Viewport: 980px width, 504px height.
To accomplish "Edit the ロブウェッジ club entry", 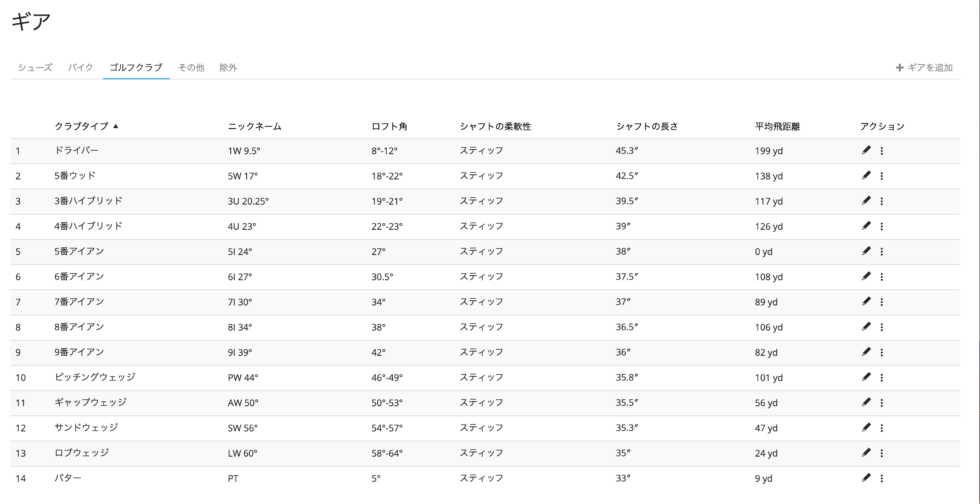I will coord(866,453).
